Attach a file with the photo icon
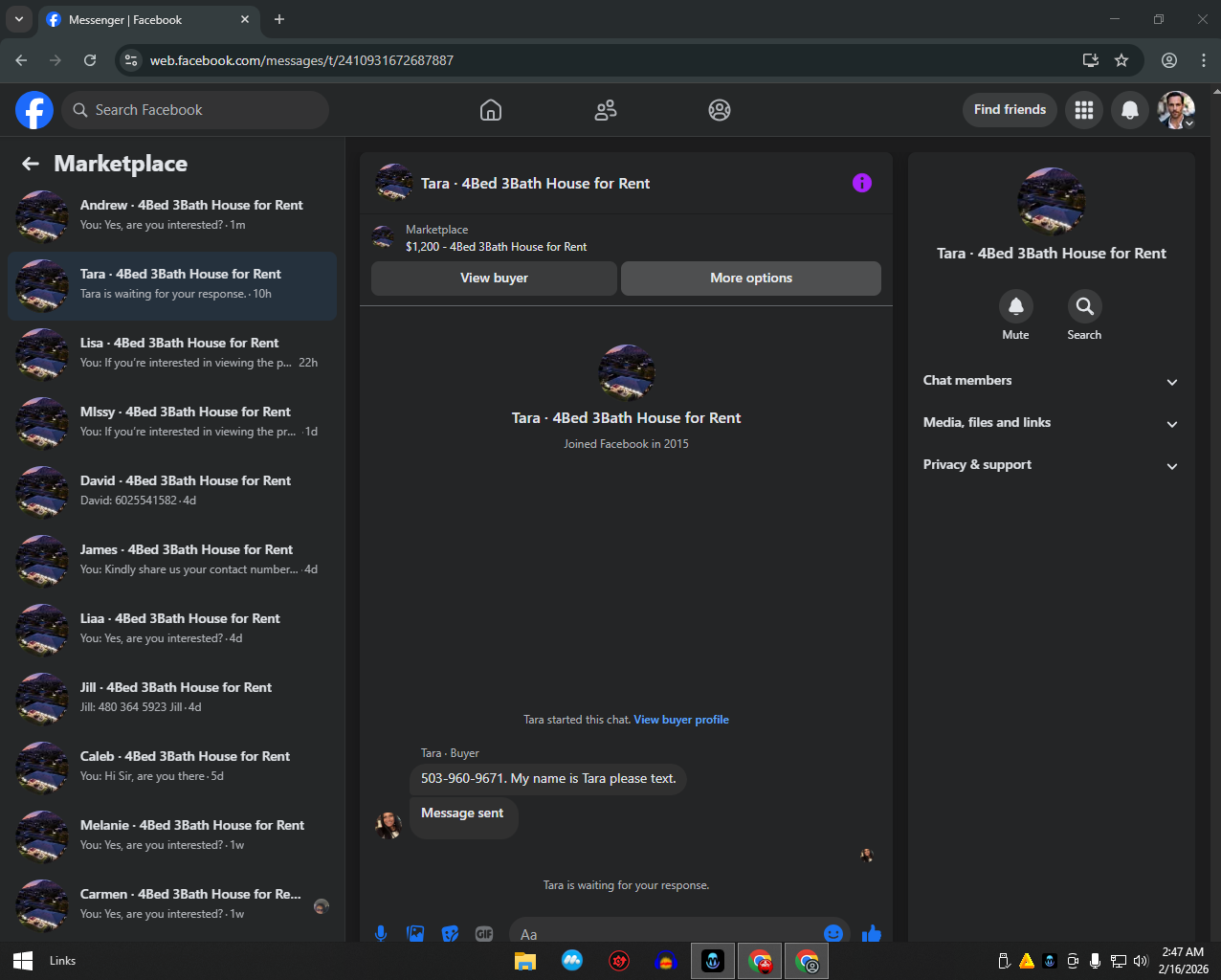 (x=415, y=933)
